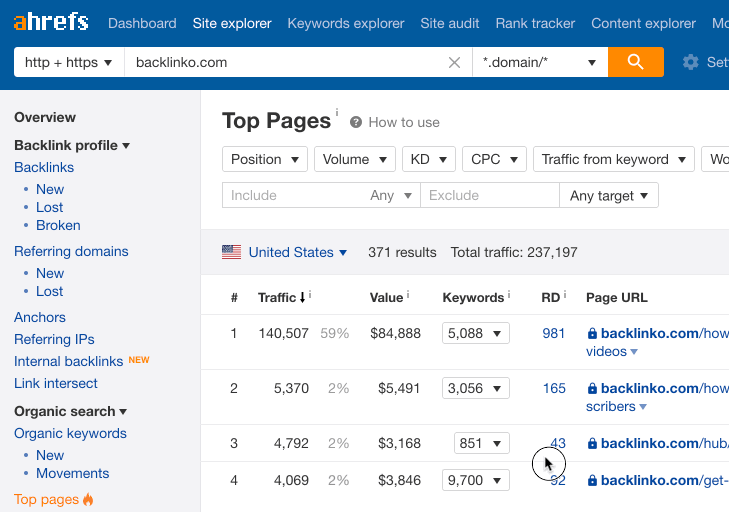Open the United States country selector
The height and width of the screenshot is (512, 729).
tap(298, 252)
